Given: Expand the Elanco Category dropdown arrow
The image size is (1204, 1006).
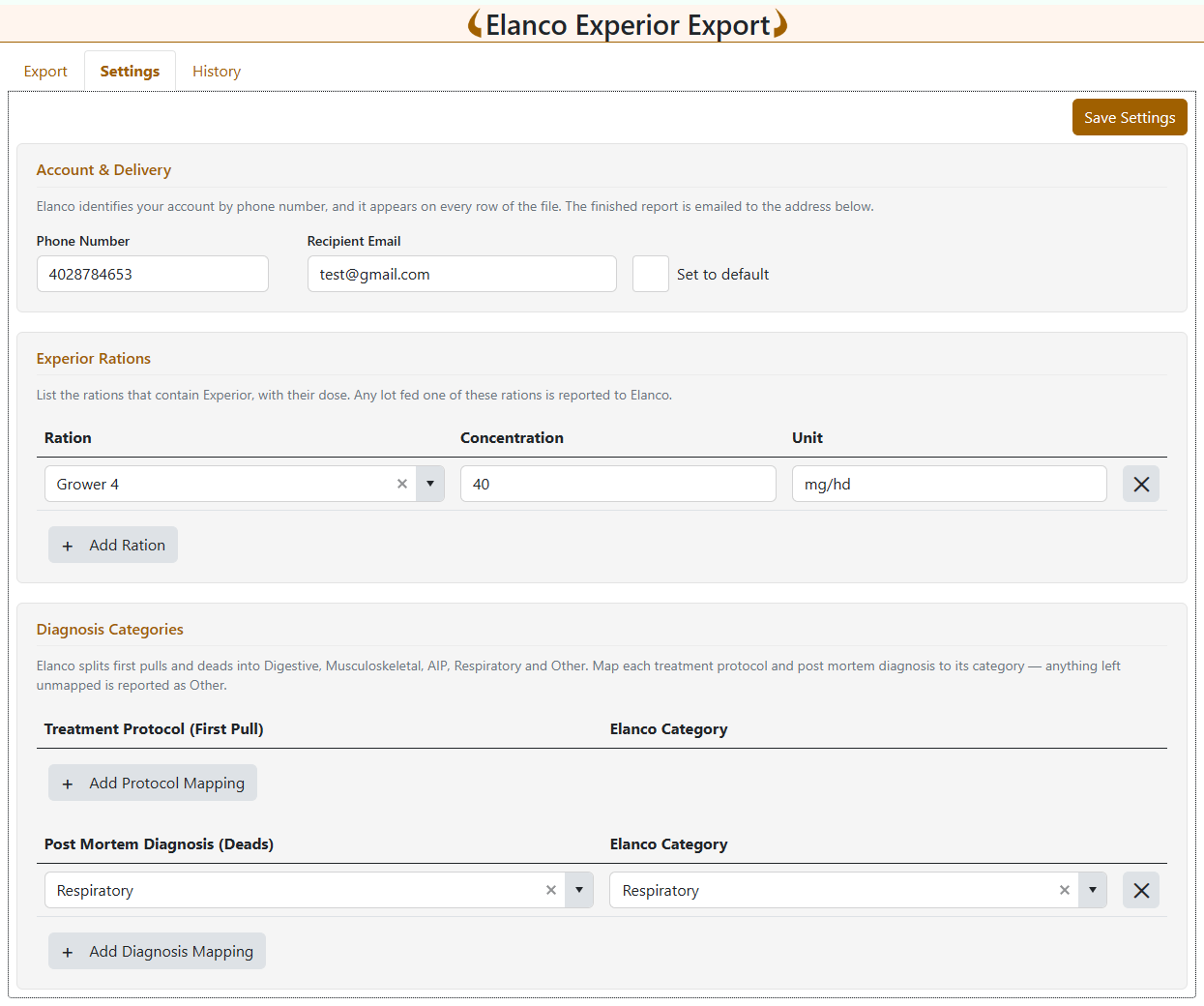Looking at the screenshot, I should [1093, 890].
